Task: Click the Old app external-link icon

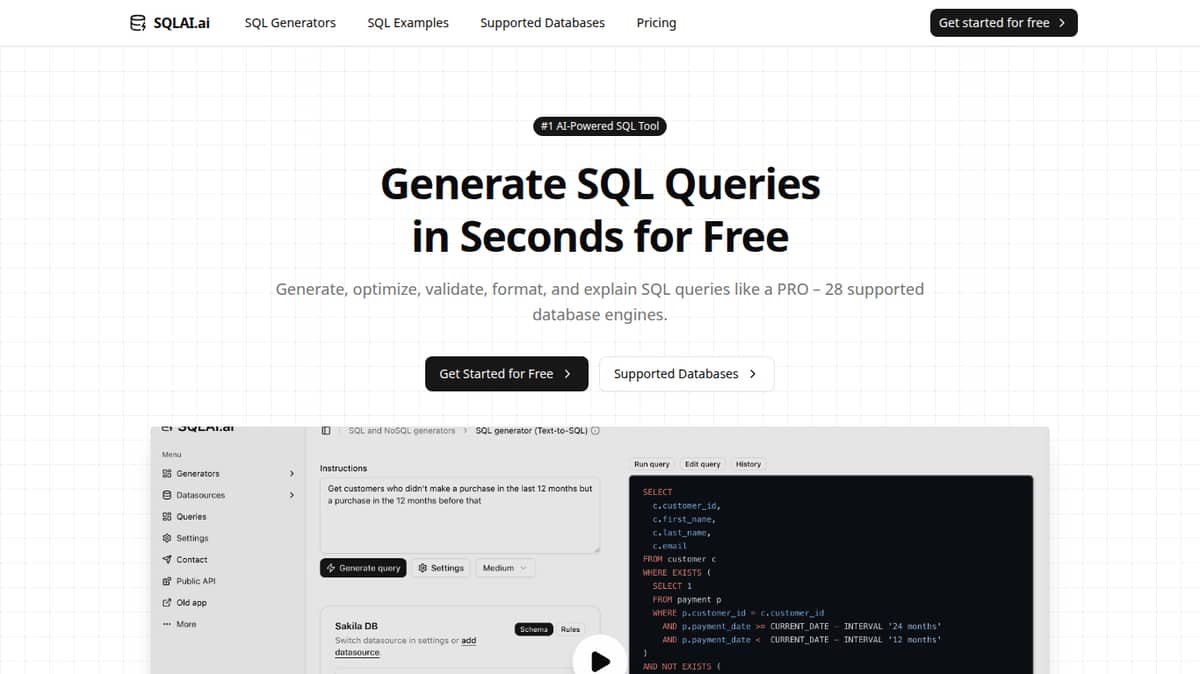Action: click(167, 603)
